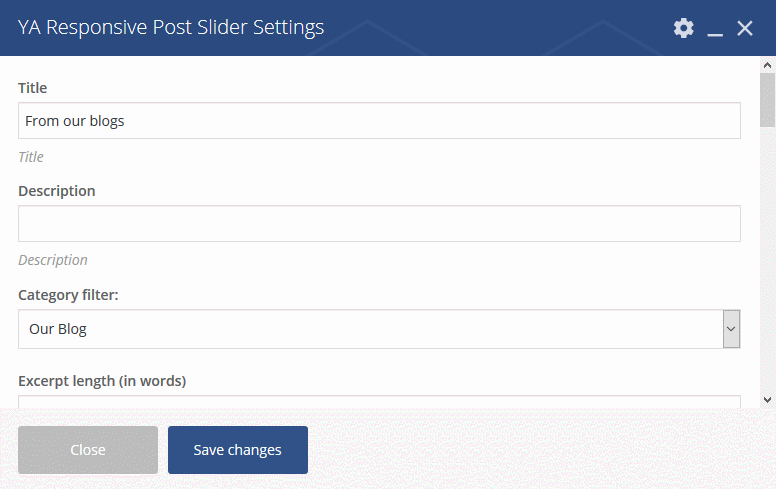Click the scrollbar down arrow

point(768,400)
